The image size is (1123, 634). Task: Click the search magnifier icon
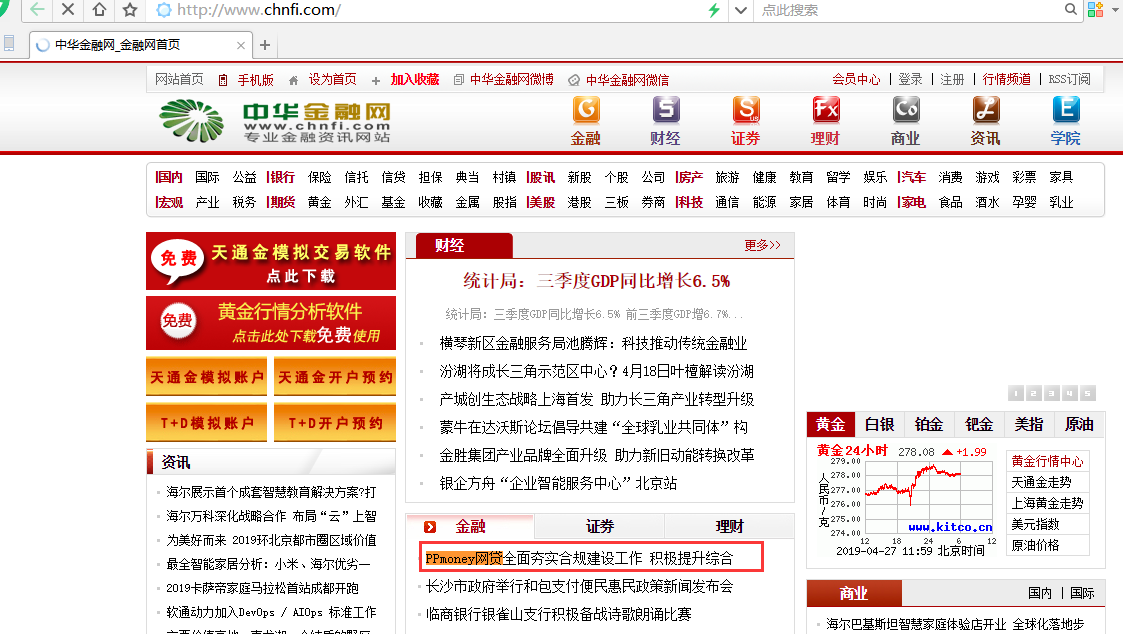click(x=1071, y=9)
